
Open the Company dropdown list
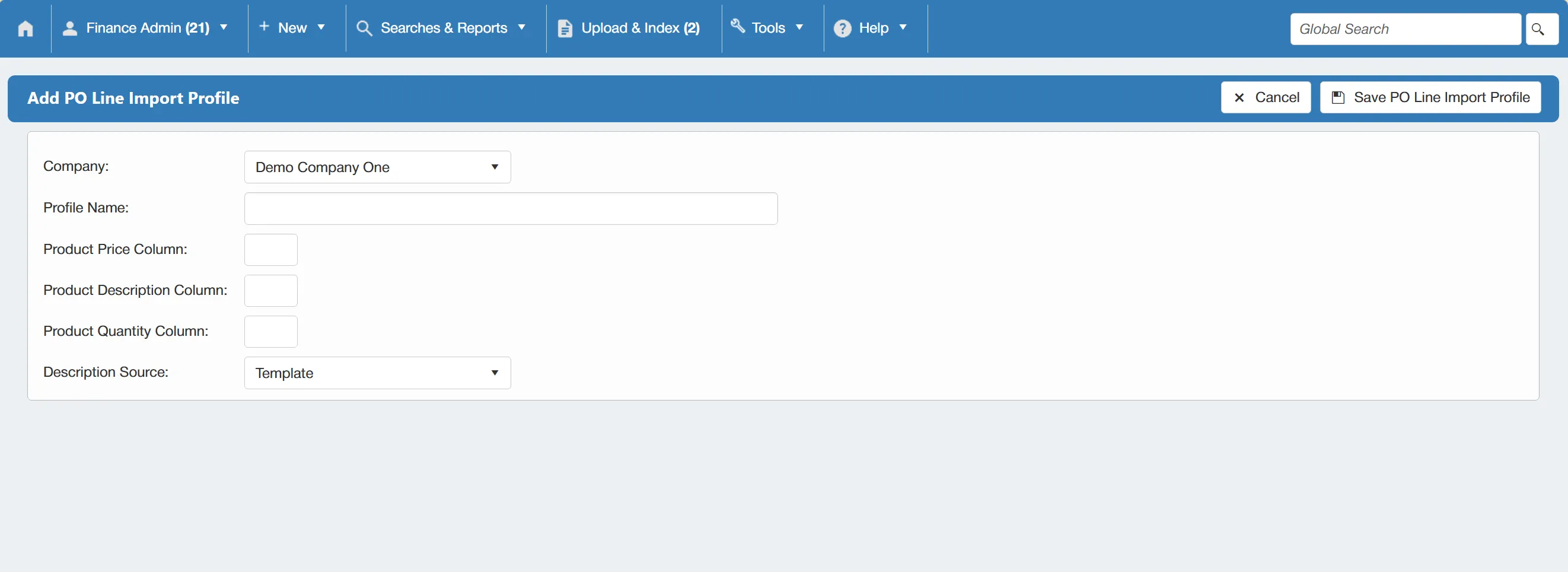(x=377, y=167)
